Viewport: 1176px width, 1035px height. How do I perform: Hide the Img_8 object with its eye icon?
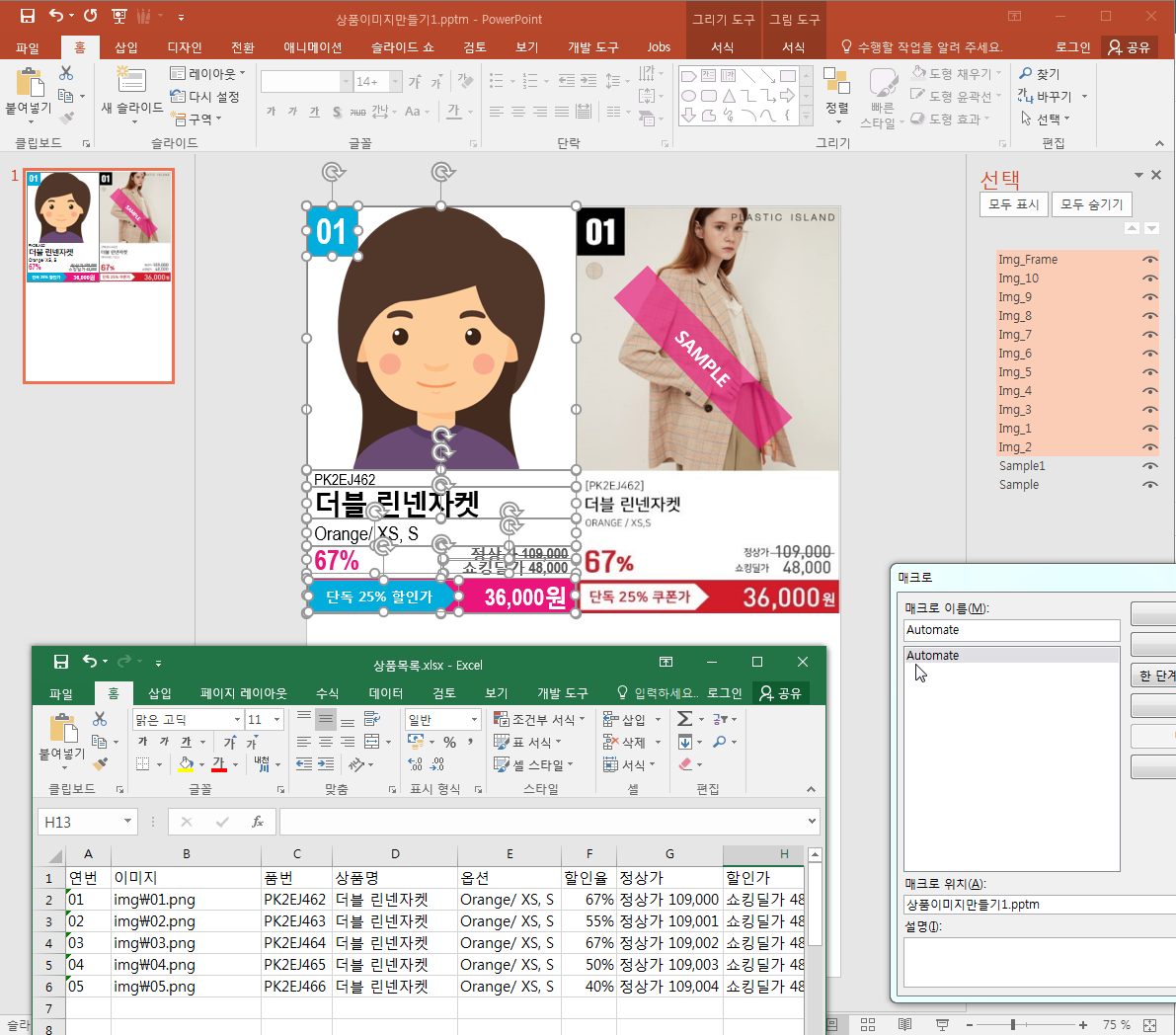(1149, 316)
